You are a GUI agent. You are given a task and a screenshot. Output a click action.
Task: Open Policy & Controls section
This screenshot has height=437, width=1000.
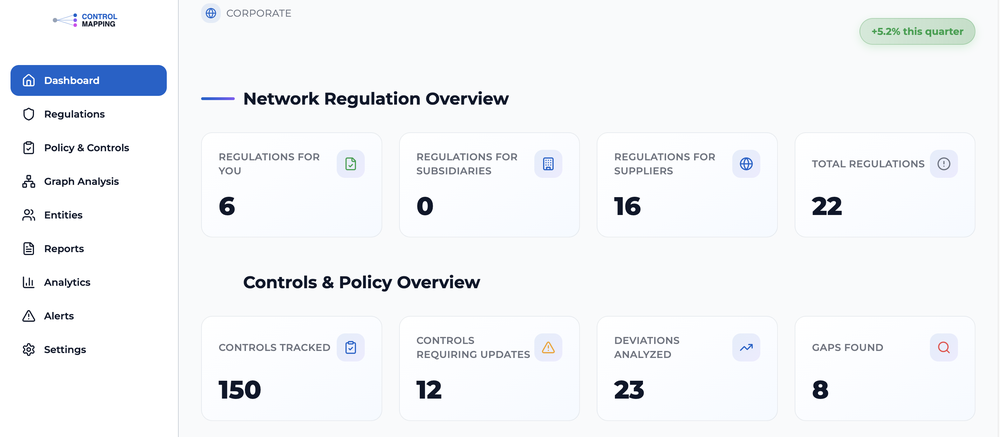pyautogui.click(x=86, y=148)
